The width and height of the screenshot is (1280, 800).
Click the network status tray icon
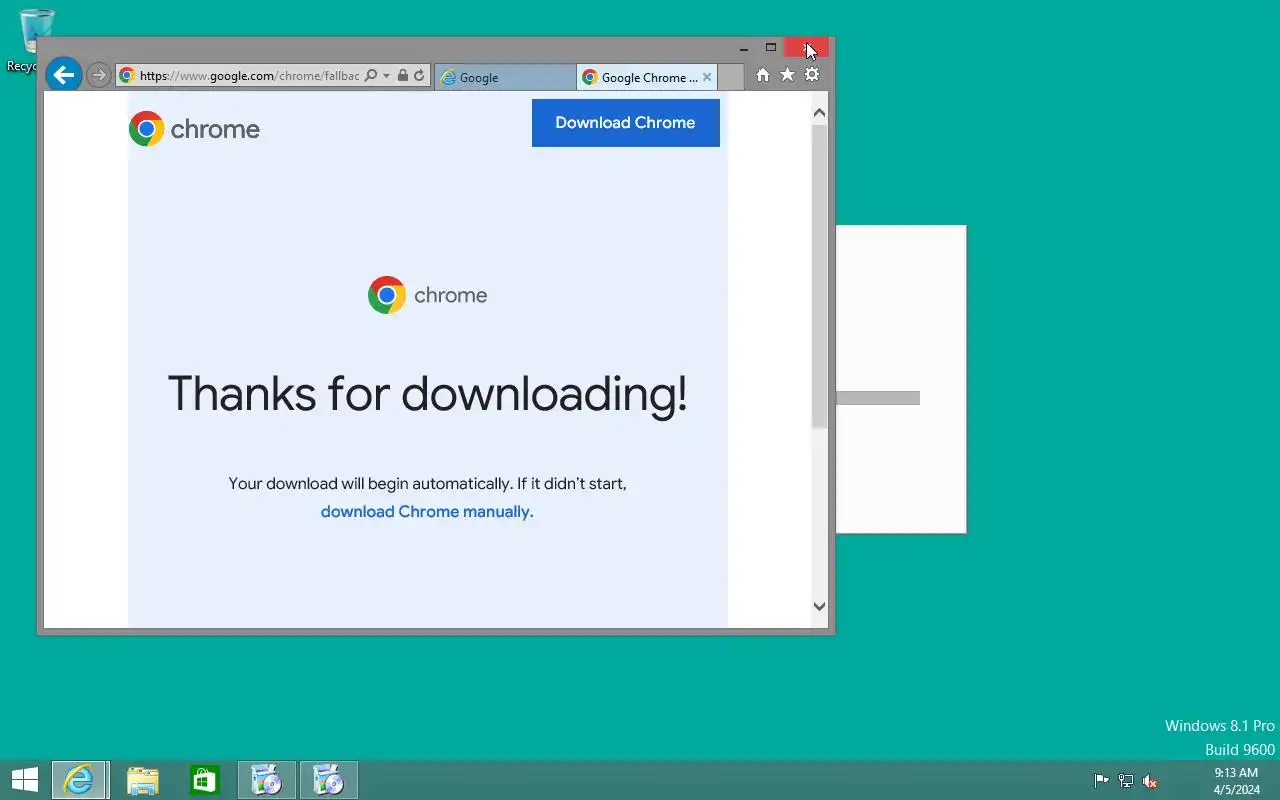tap(1126, 781)
